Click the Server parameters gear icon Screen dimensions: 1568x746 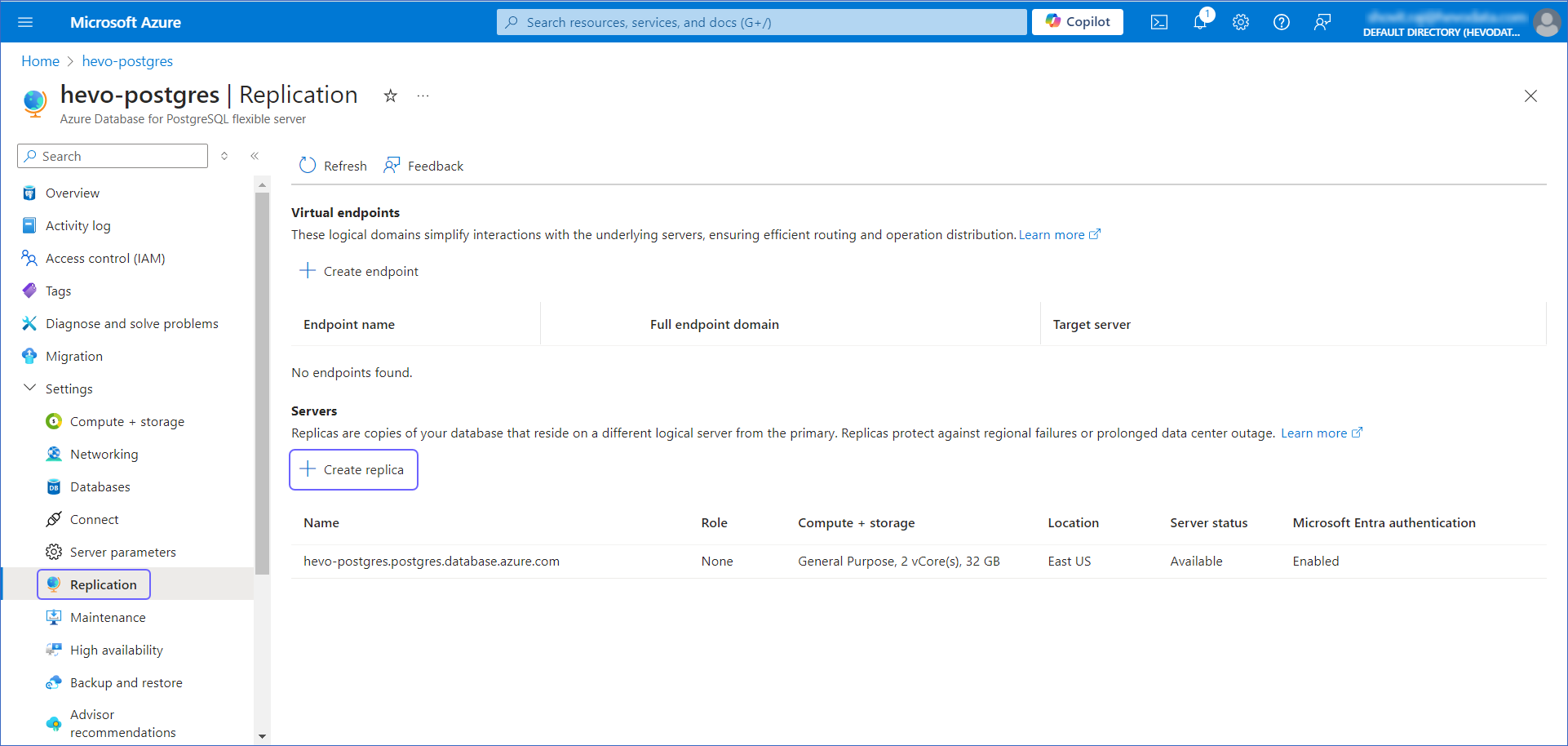tap(54, 552)
